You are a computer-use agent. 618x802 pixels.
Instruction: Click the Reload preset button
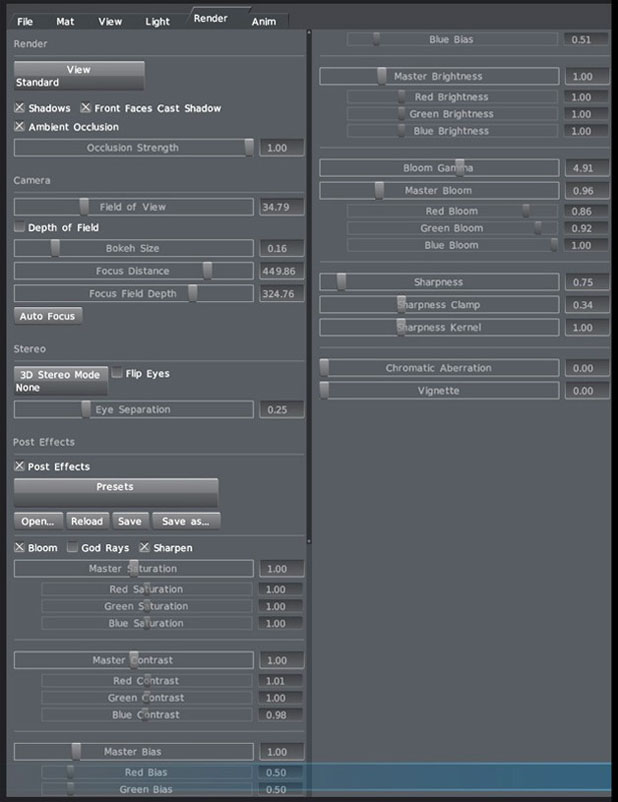click(x=87, y=521)
